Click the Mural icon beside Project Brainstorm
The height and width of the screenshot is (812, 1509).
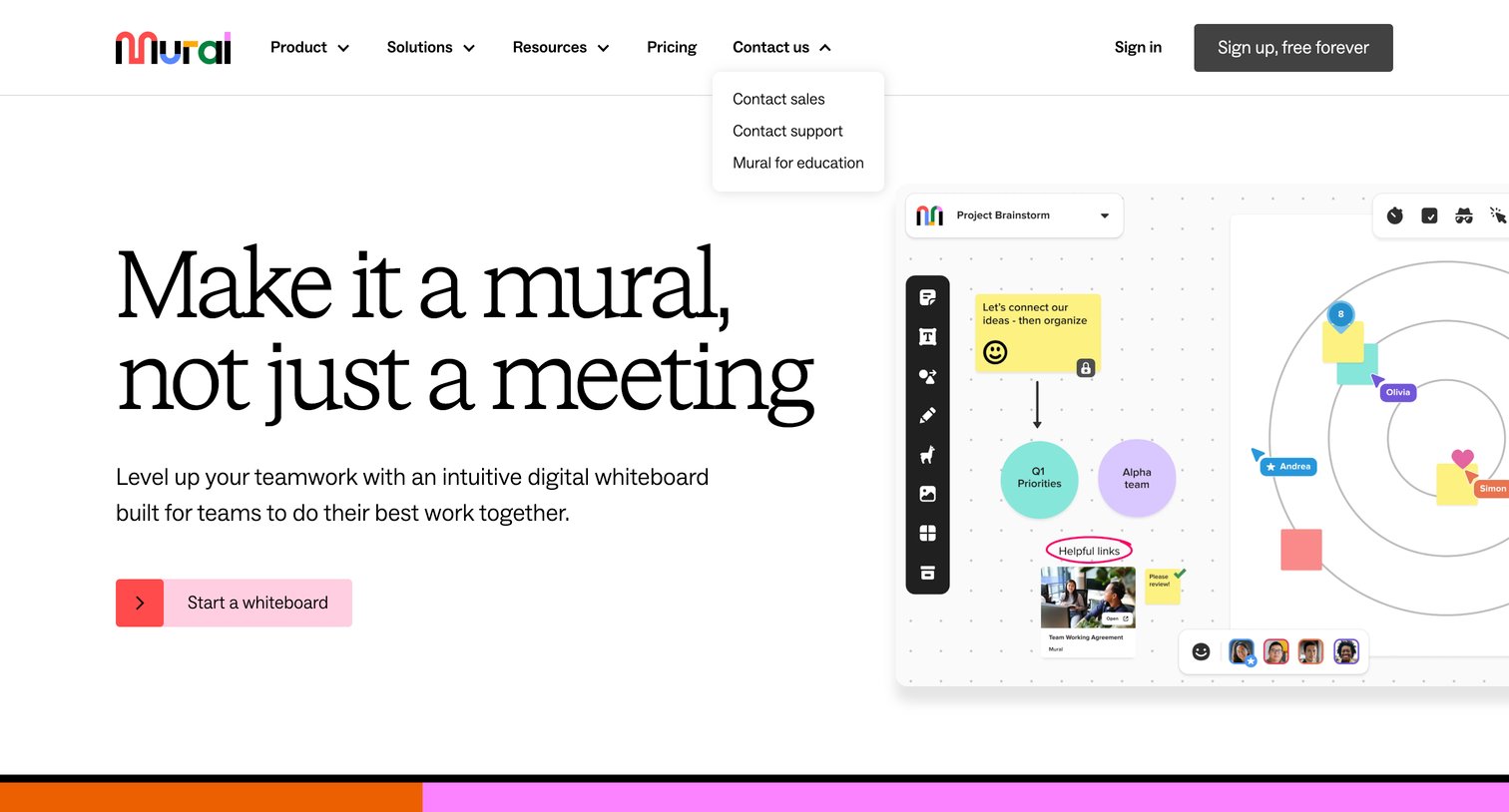[929, 215]
